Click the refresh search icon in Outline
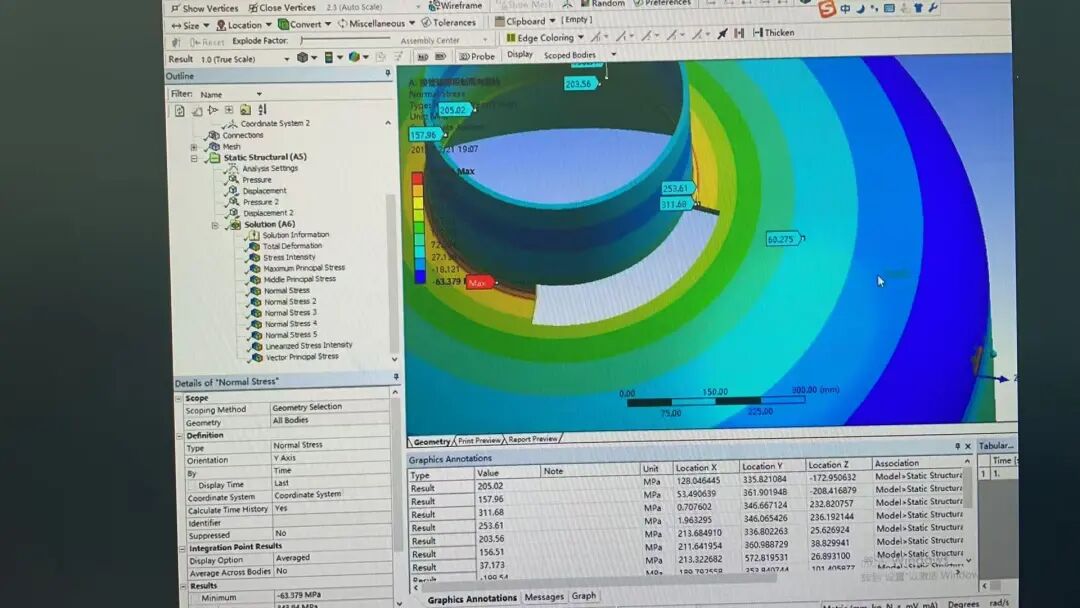1080x608 pixels. pos(179,111)
